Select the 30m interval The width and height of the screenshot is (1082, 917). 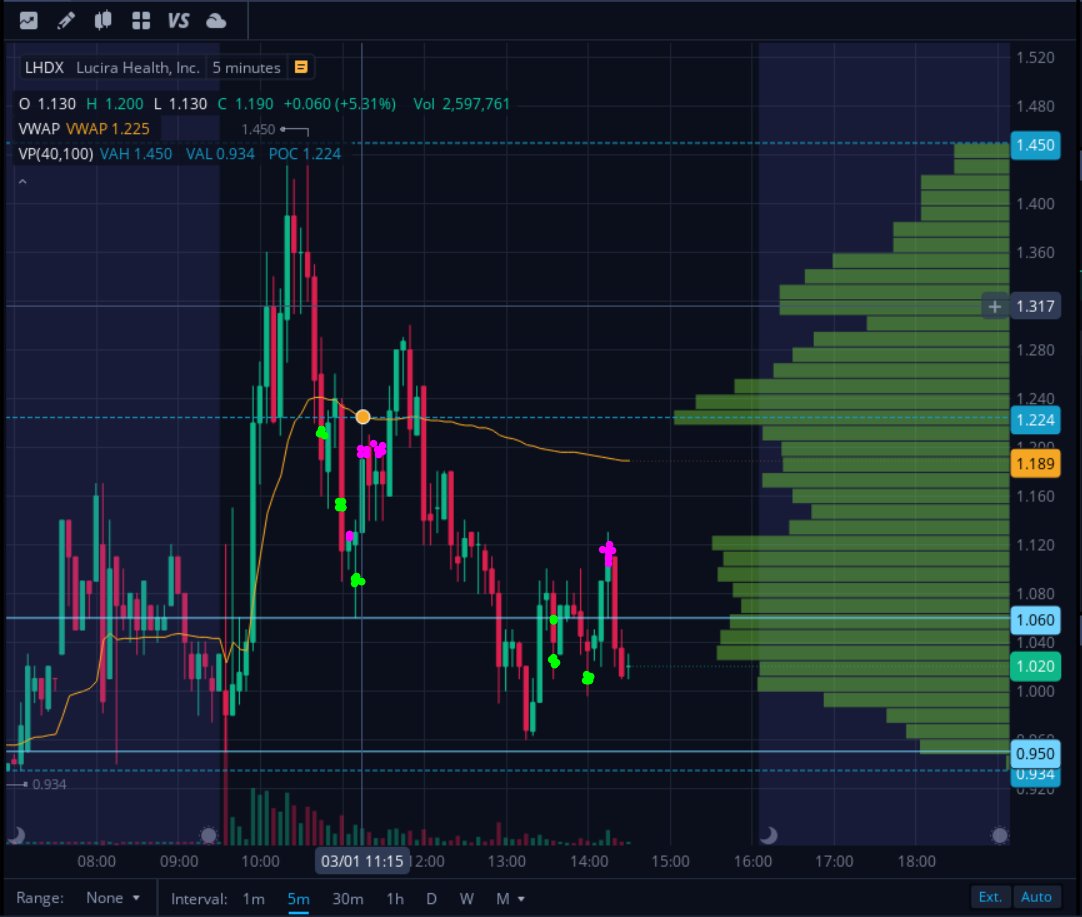pyautogui.click(x=348, y=898)
